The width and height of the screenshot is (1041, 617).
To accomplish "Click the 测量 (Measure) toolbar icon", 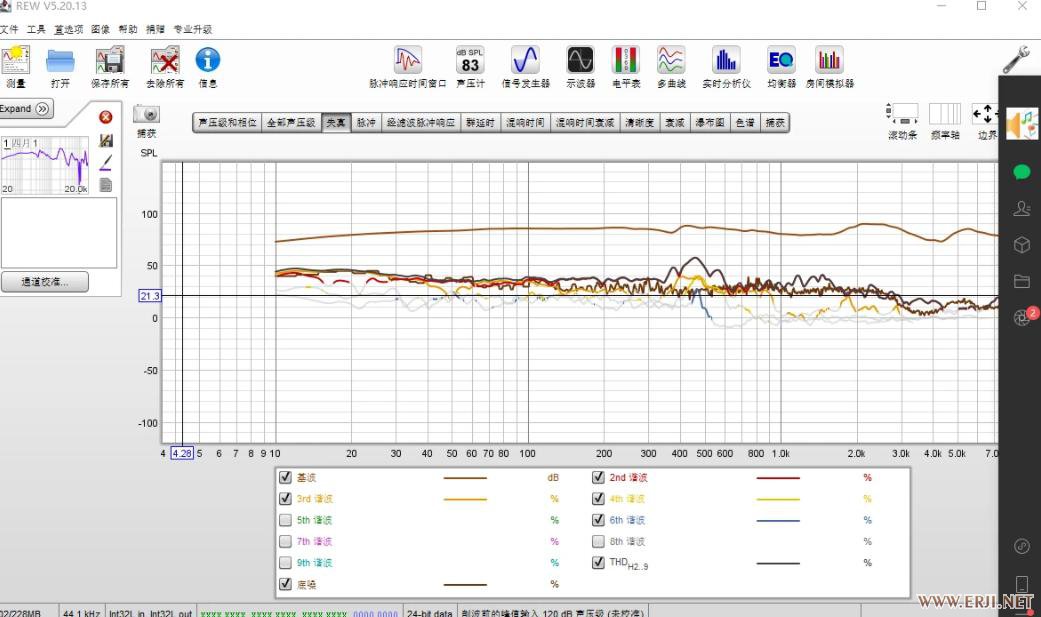I will tap(16, 62).
